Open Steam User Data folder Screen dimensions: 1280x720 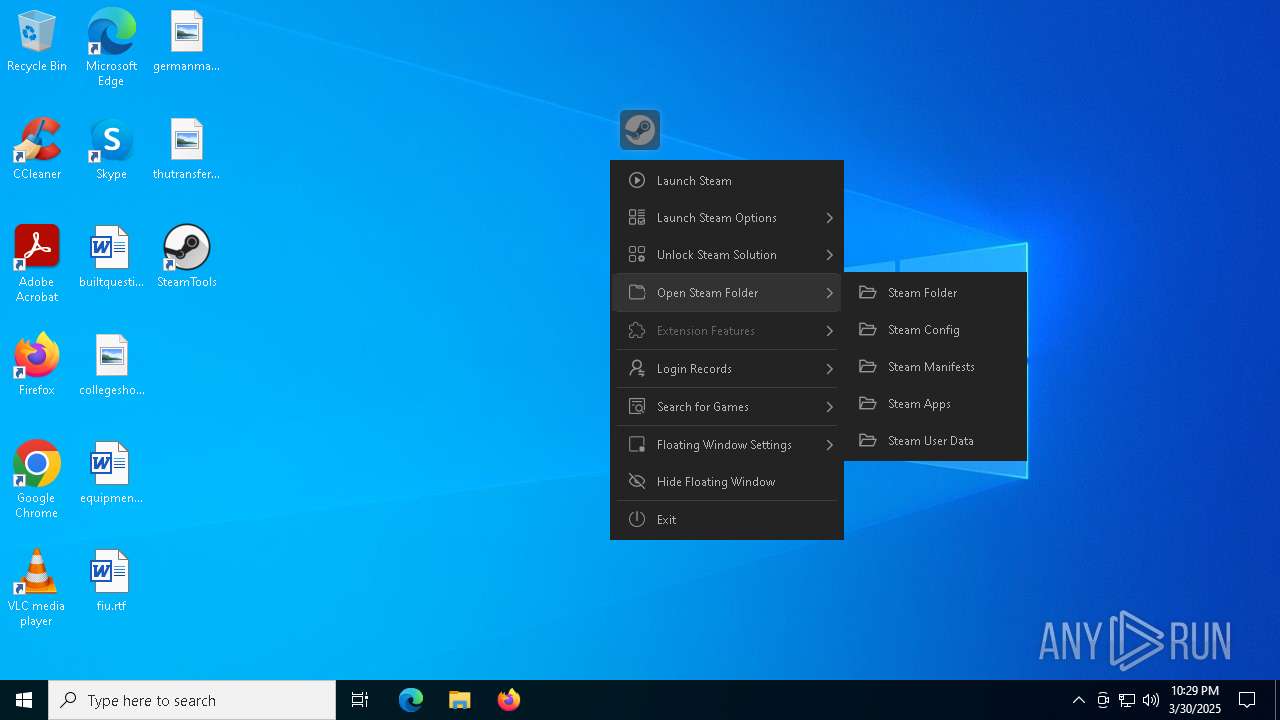[935, 441]
